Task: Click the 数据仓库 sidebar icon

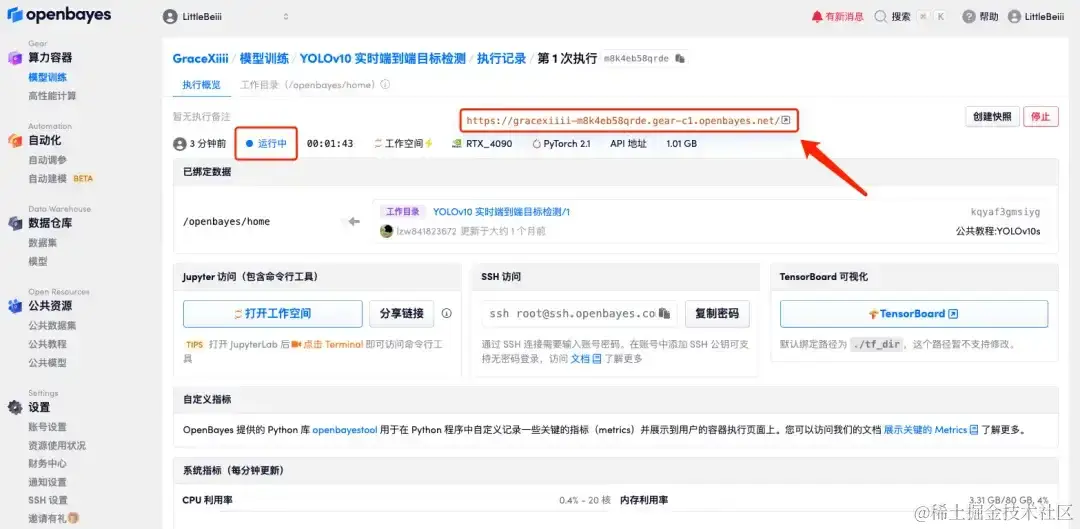Action: click(15, 223)
